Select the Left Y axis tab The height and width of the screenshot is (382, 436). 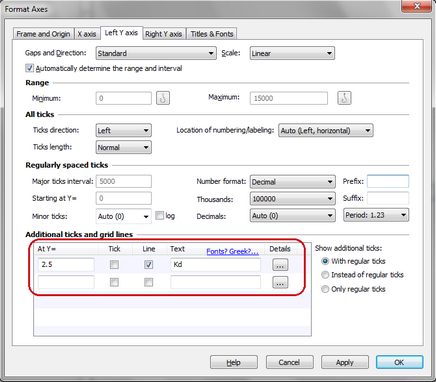pyautogui.click(x=121, y=33)
